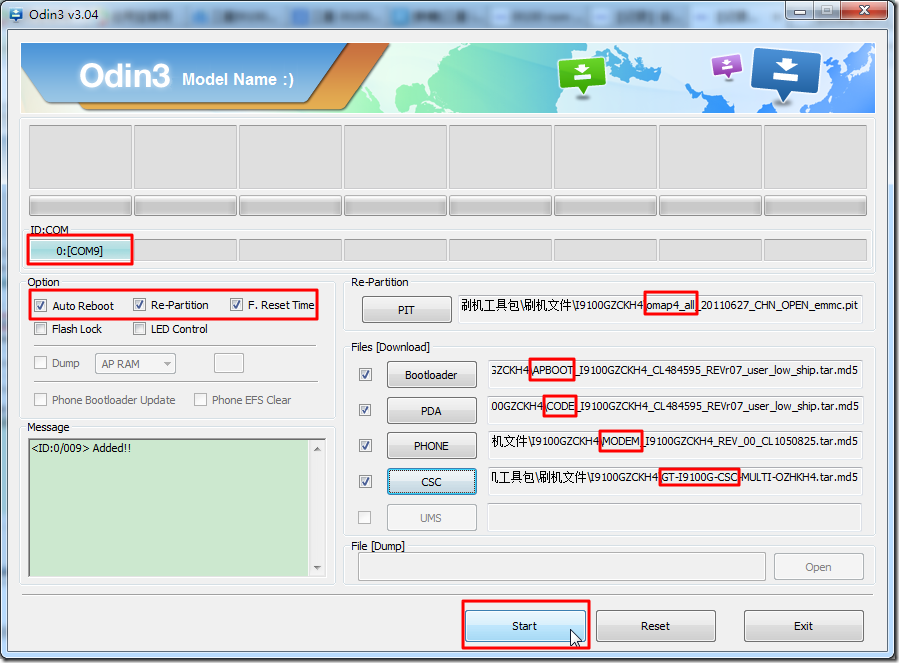Click '<ID:0/009> Added!!' message text
This screenshot has height=663, width=899.
click(x=81, y=448)
